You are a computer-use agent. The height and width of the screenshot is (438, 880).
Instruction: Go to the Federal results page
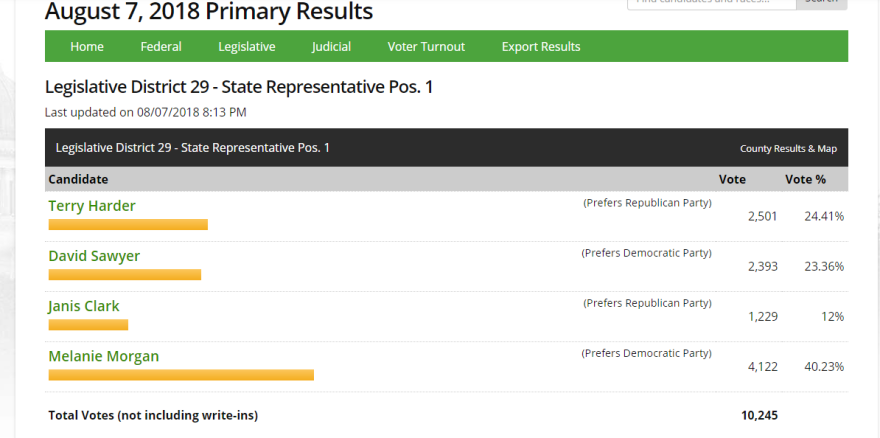(161, 46)
